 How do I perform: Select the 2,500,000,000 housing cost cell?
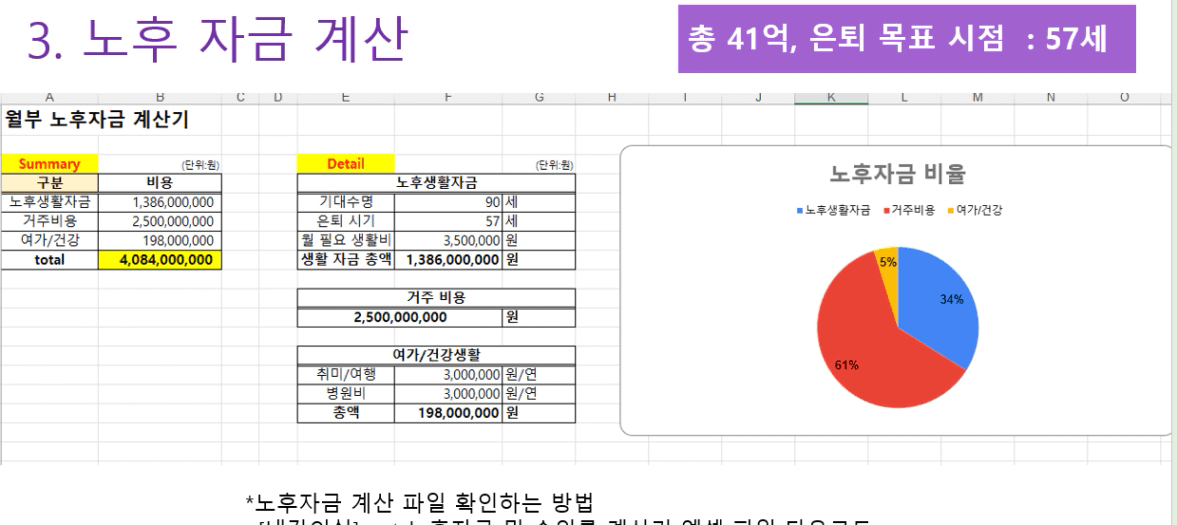pos(400,317)
